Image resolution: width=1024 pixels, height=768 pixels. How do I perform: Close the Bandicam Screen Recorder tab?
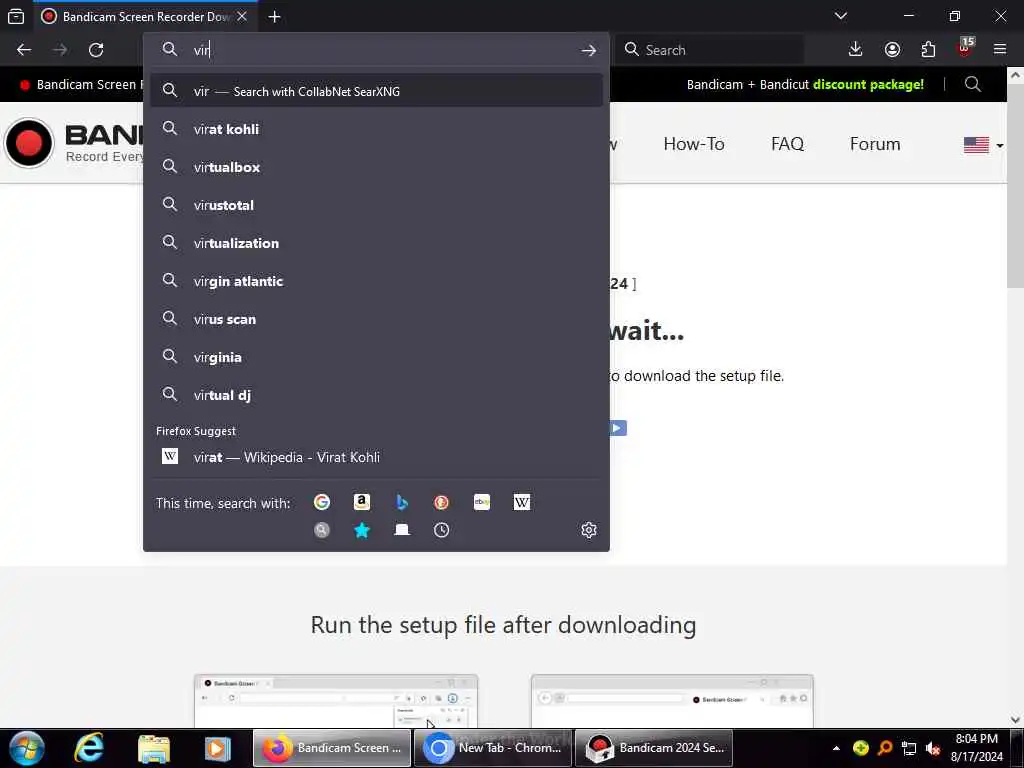242,16
